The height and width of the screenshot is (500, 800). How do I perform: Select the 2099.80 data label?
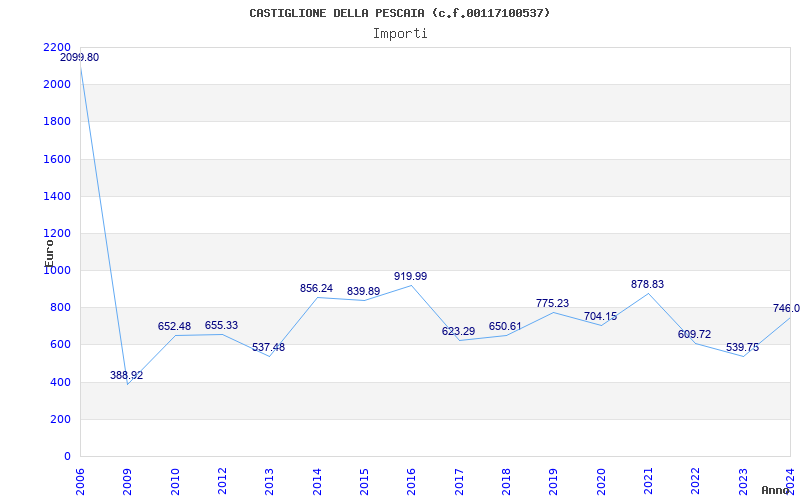pos(80,58)
